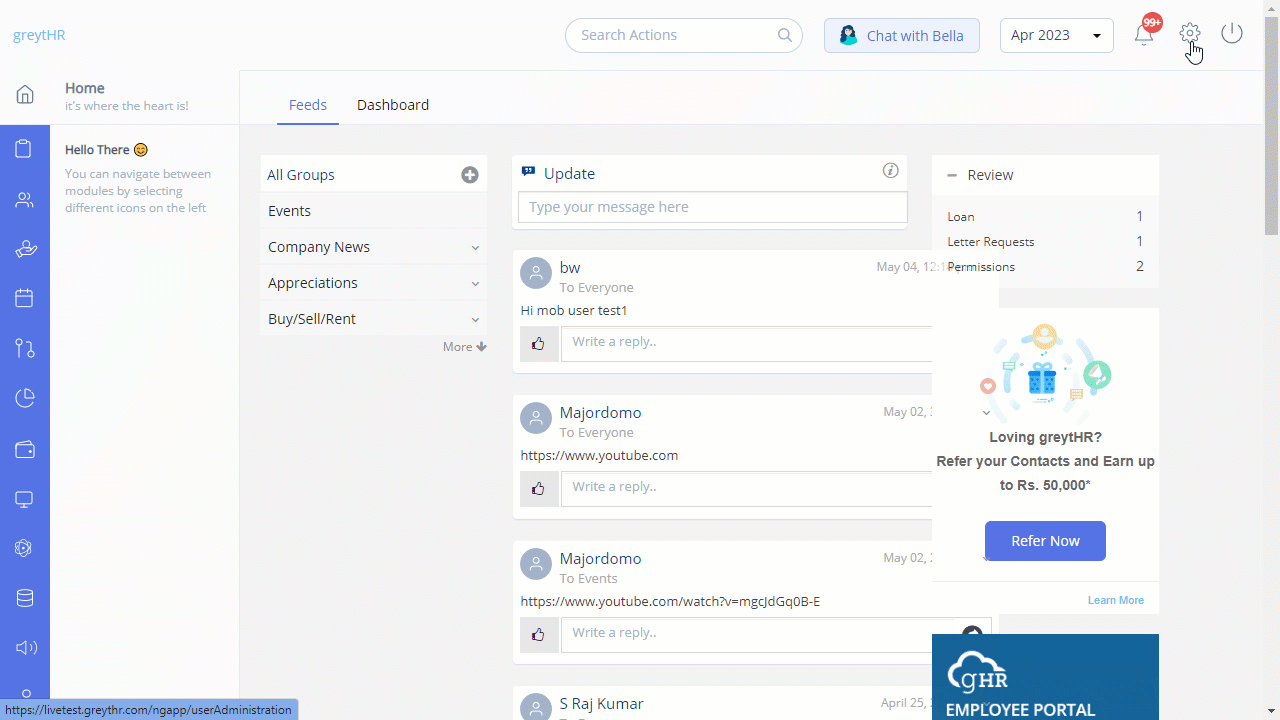Select All Groups in the list
The image size is (1280, 720).
click(x=301, y=175)
